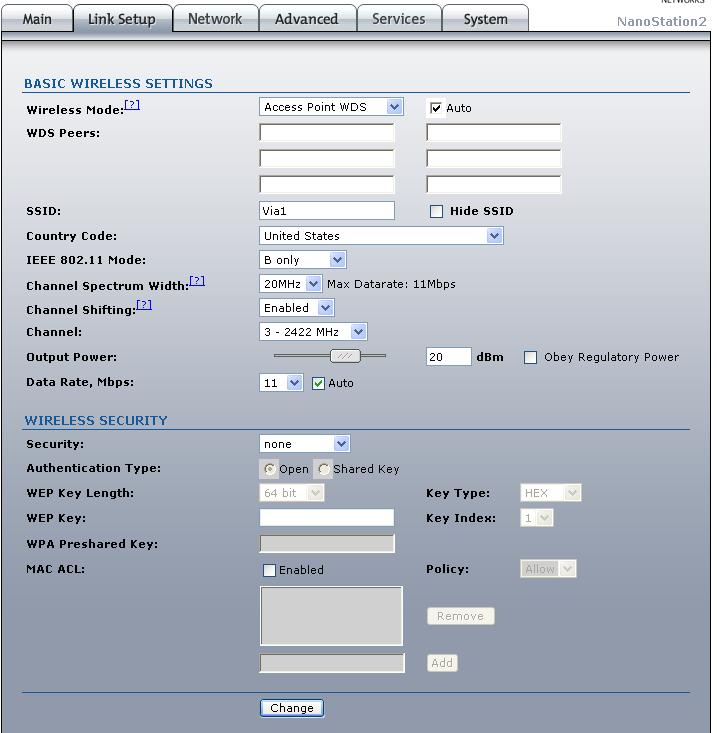Click the WPA Preshared Key field
717x733 pixels.
coord(327,544)
